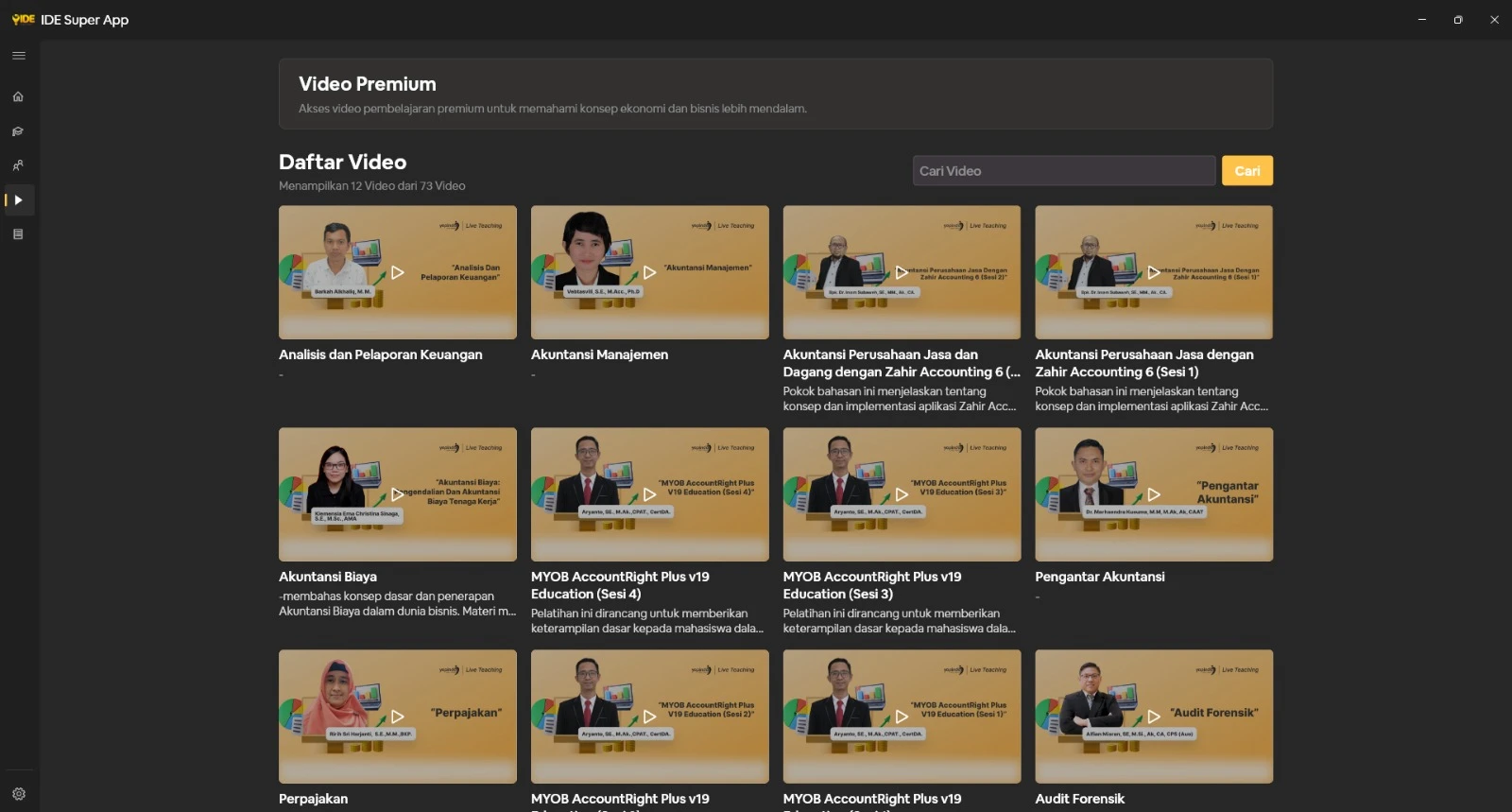Open Zahir Accounting 6 (Sesi 1) title
The width and height of the screenshot is (1512, 812).
coord(1144,363)
